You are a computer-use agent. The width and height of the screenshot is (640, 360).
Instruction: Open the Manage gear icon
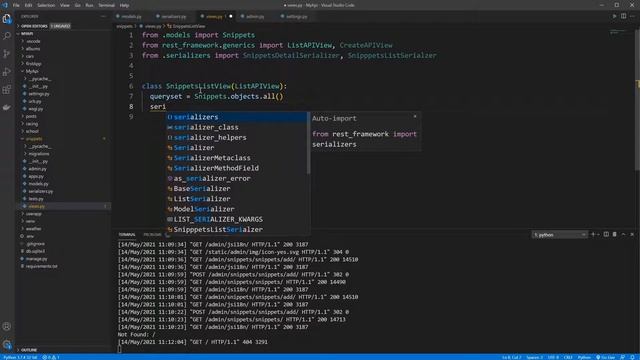tap(7, 344)
